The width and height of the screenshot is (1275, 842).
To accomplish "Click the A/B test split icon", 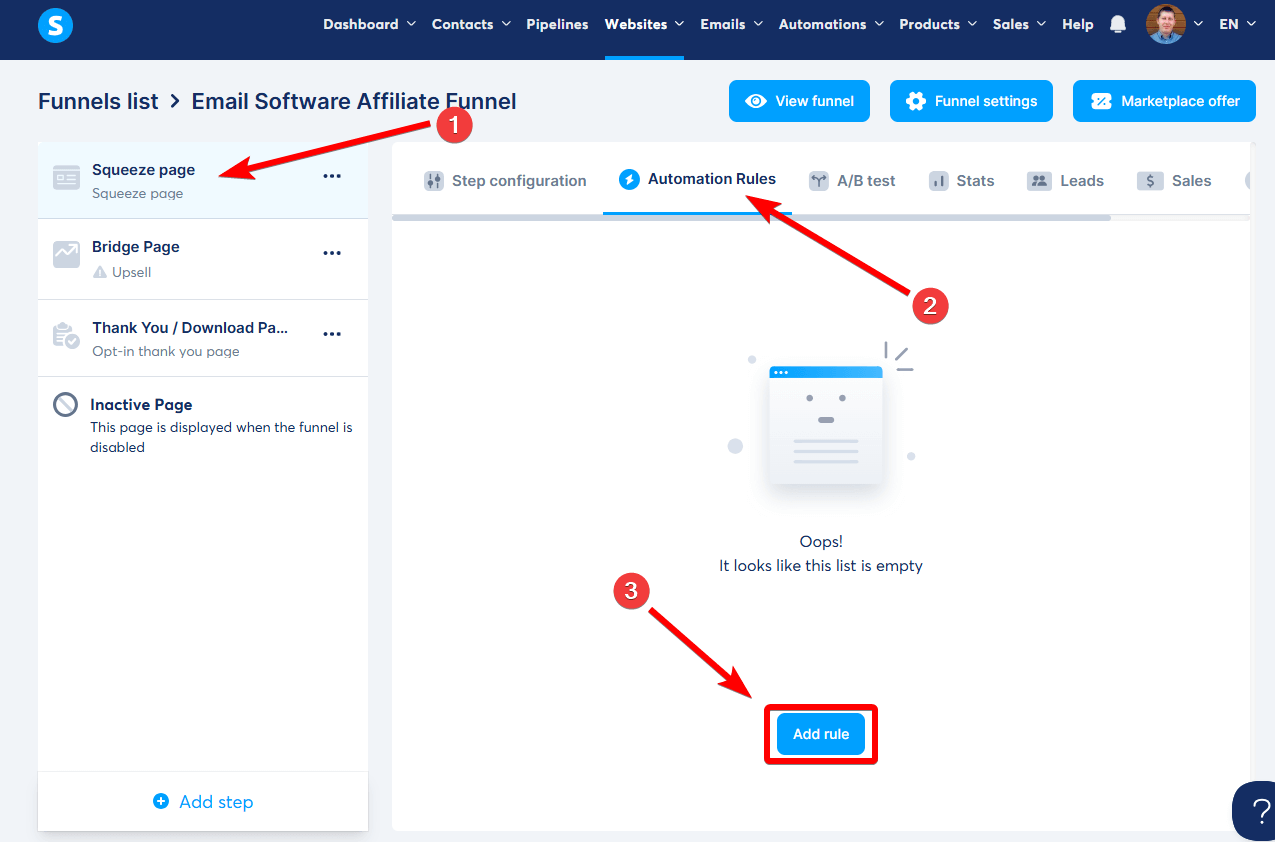I will (819, 181).
